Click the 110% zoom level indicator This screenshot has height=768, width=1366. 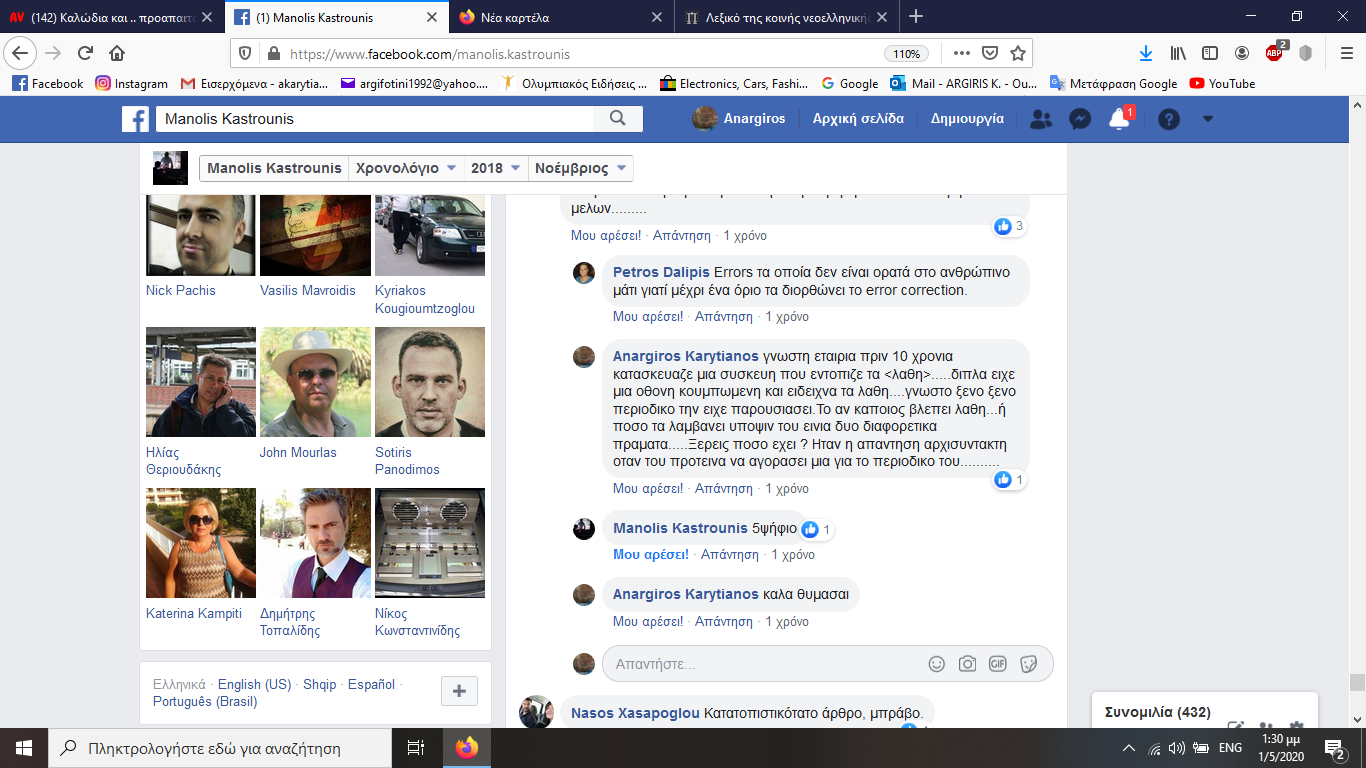pyautogui.click(x=906, y=54)
